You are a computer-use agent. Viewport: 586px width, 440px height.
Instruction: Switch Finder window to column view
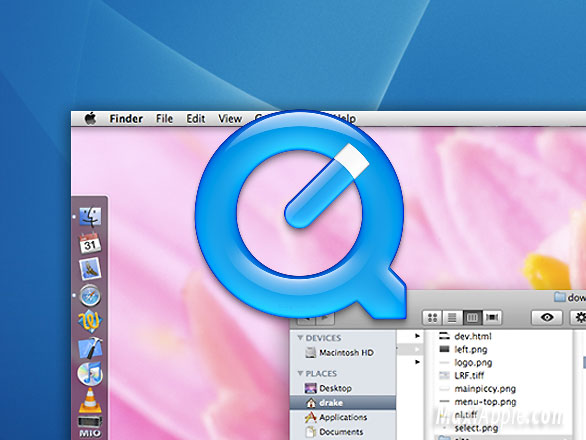point(472,318)
